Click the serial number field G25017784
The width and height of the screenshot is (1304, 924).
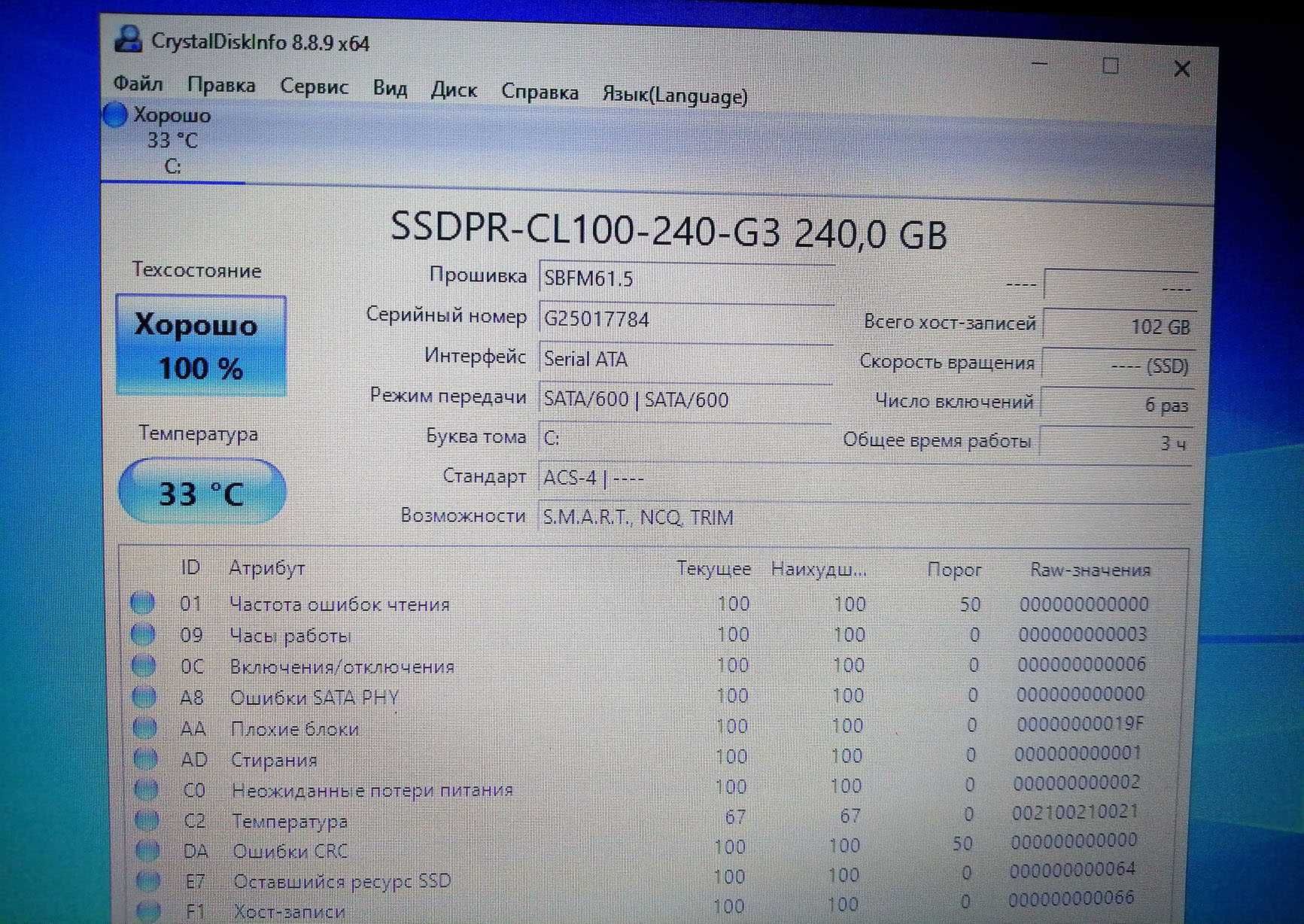pyautogui.click(x=686, y=319)
